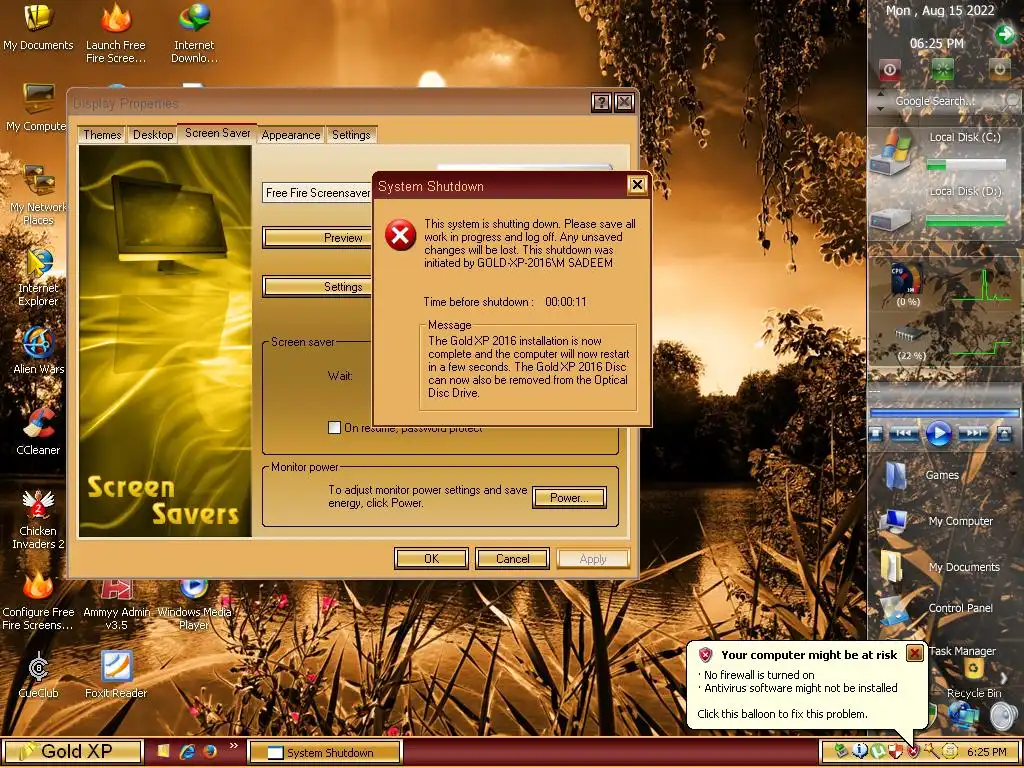Click red shutdown button in sidebar
The height and width of the screenshot is (768, 1024).
click(889, 69)
